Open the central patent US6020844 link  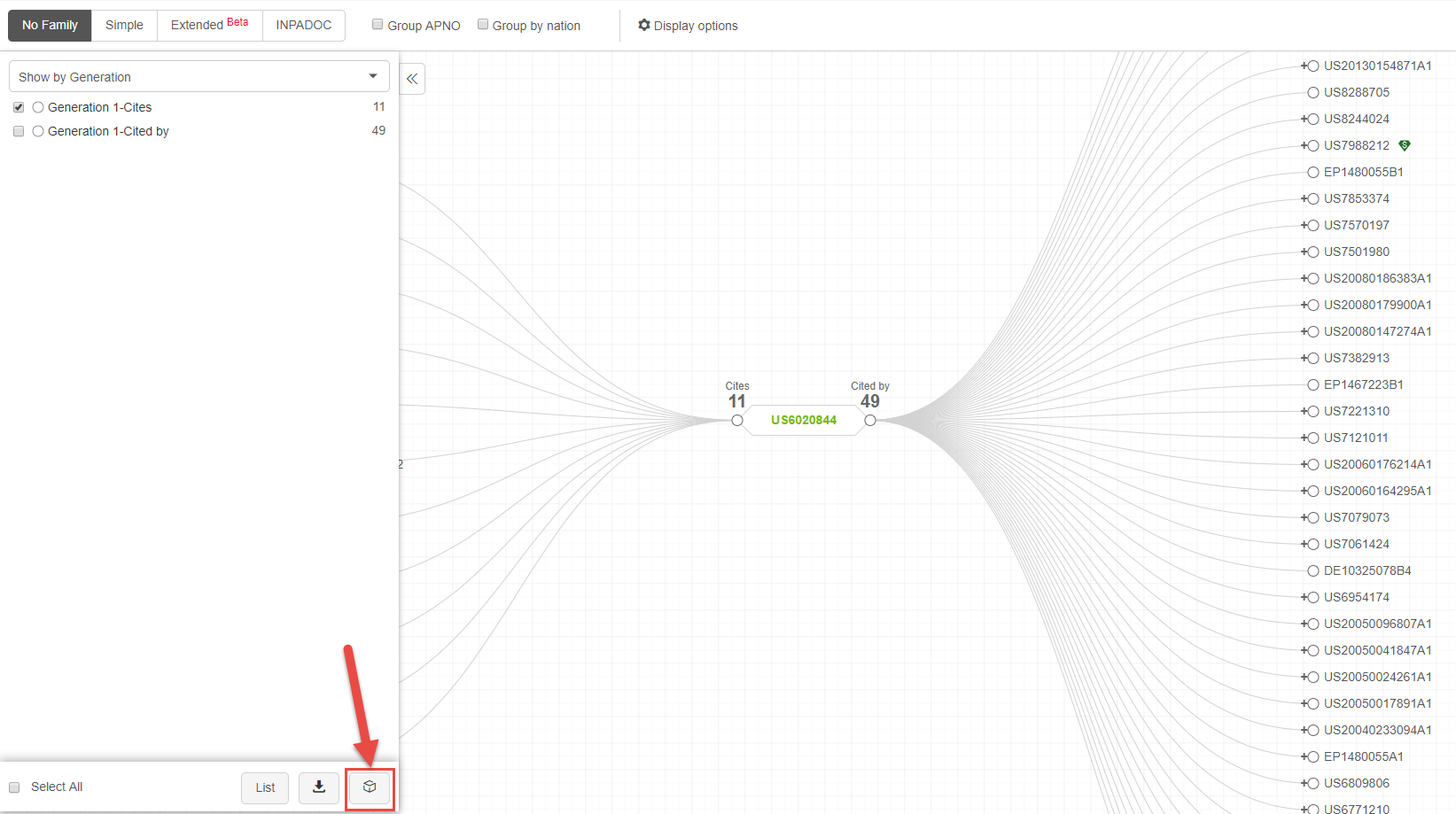[803, 420]
